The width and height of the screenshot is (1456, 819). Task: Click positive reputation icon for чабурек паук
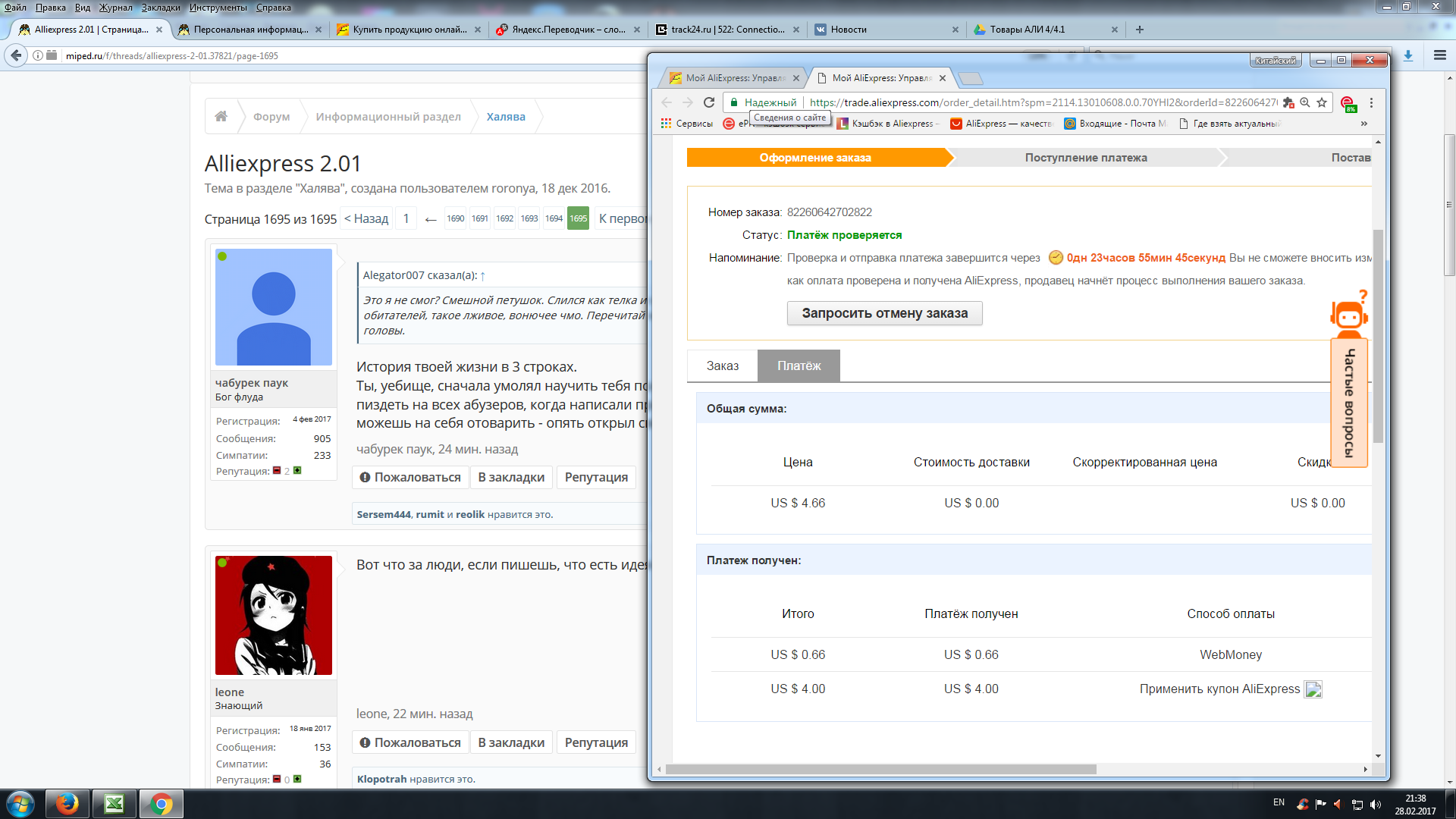tap(297, 471)
